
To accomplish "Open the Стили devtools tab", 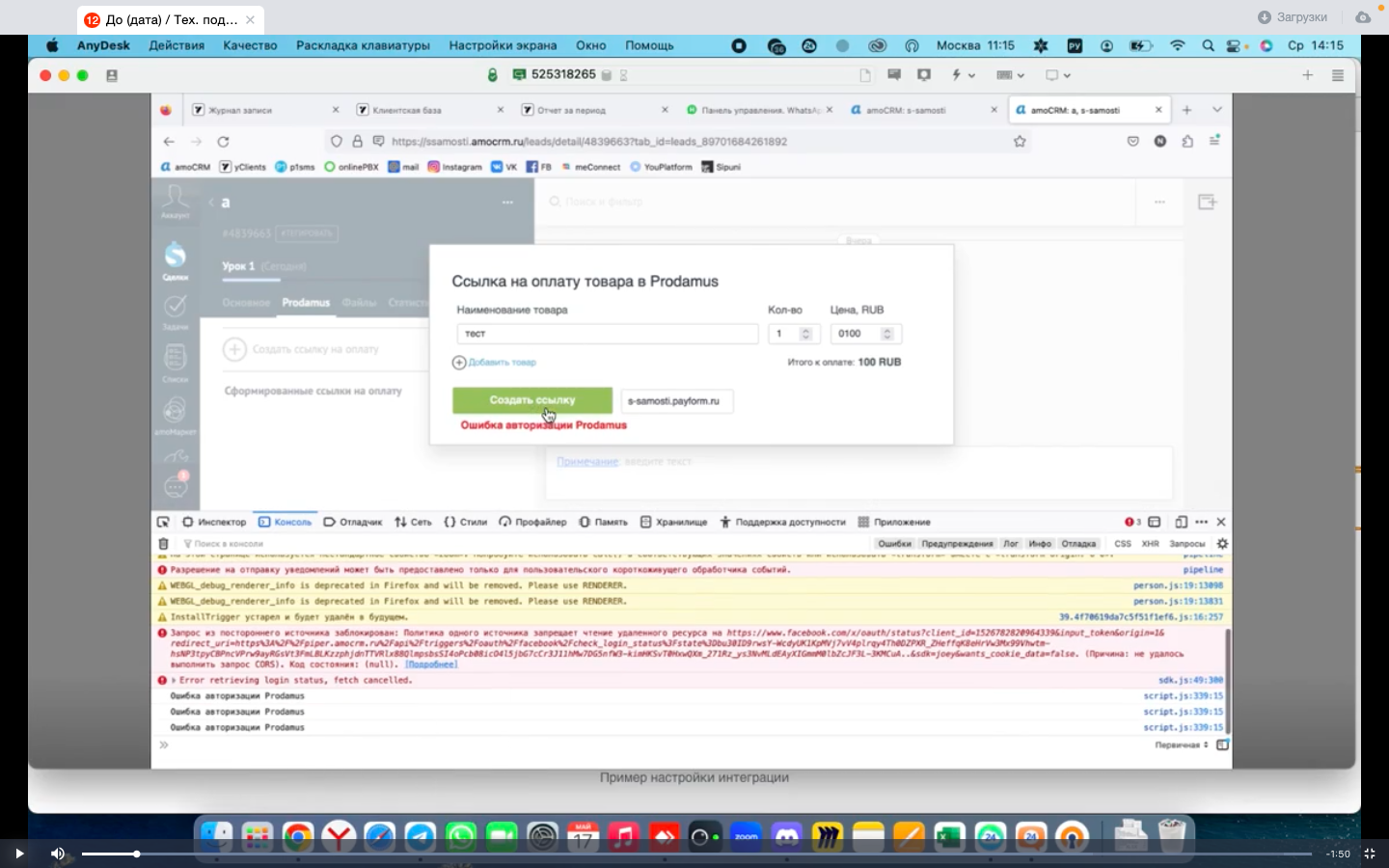I will (466, 522).
